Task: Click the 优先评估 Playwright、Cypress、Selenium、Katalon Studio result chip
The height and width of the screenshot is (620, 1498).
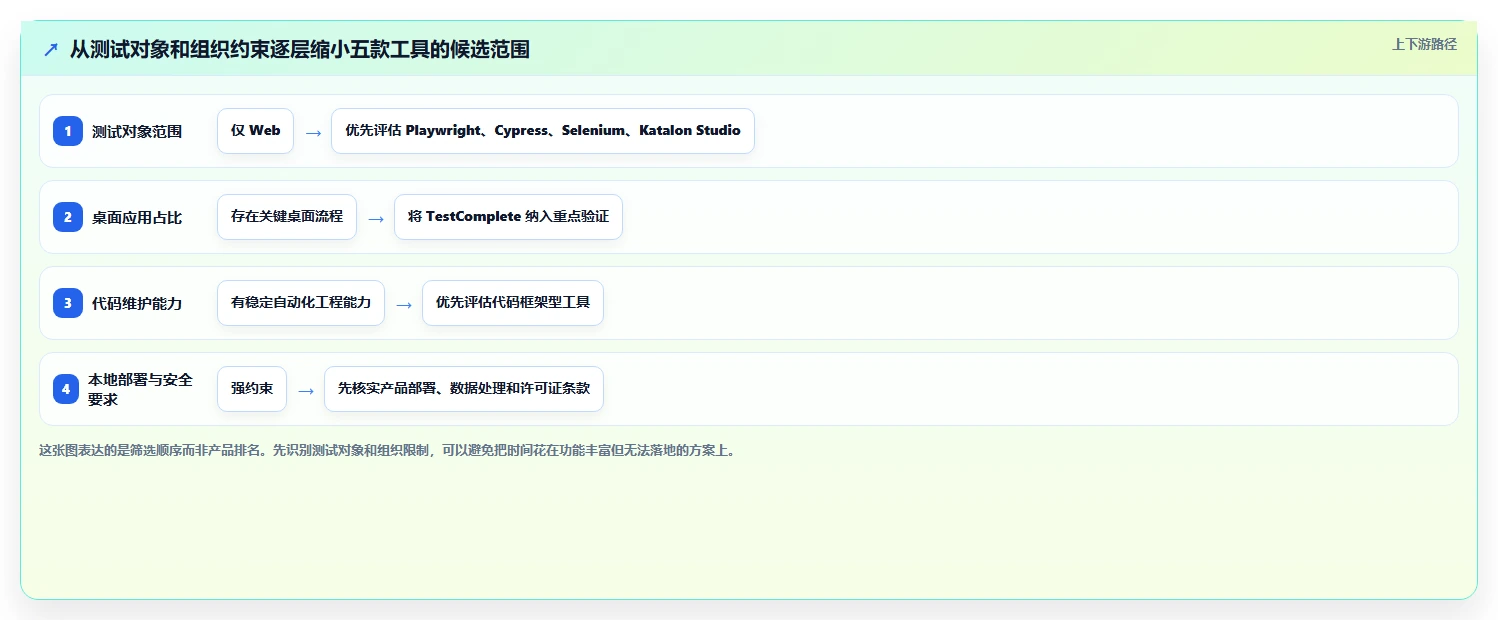Action: click(x=543, y=131)
